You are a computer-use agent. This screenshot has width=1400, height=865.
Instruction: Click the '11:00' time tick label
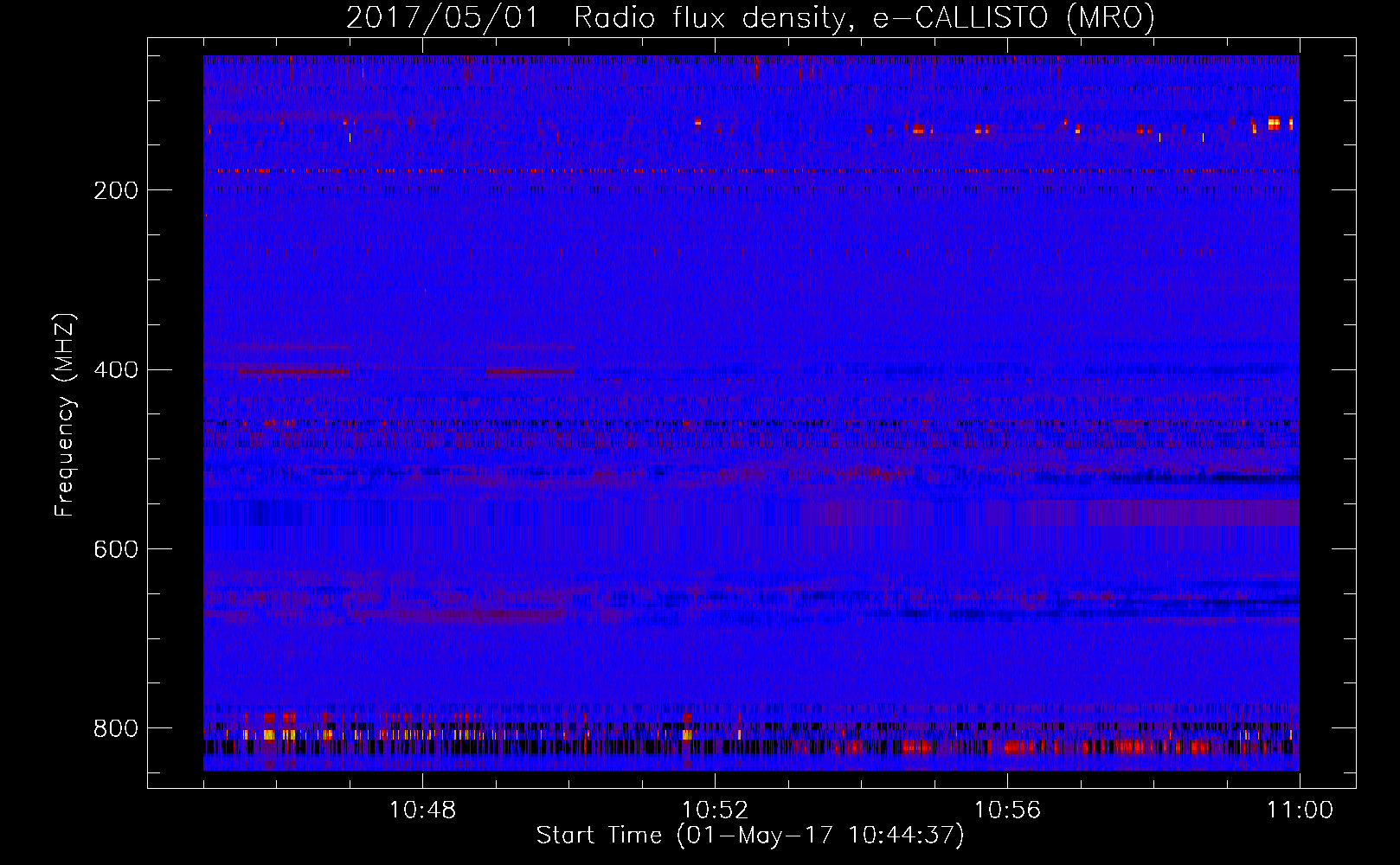click(x=1300, y=811)
